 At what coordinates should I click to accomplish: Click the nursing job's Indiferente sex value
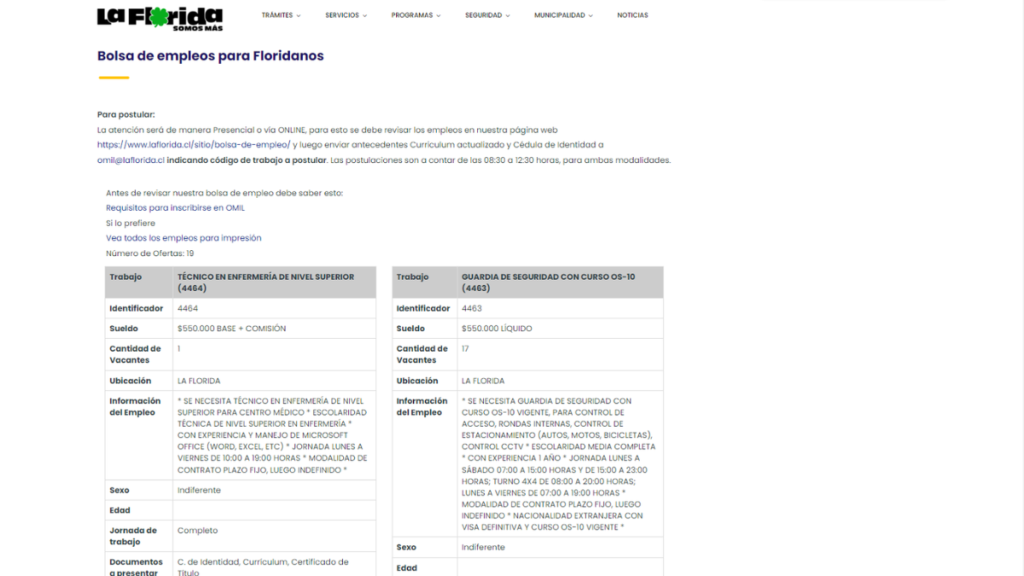tap(199, 490)
